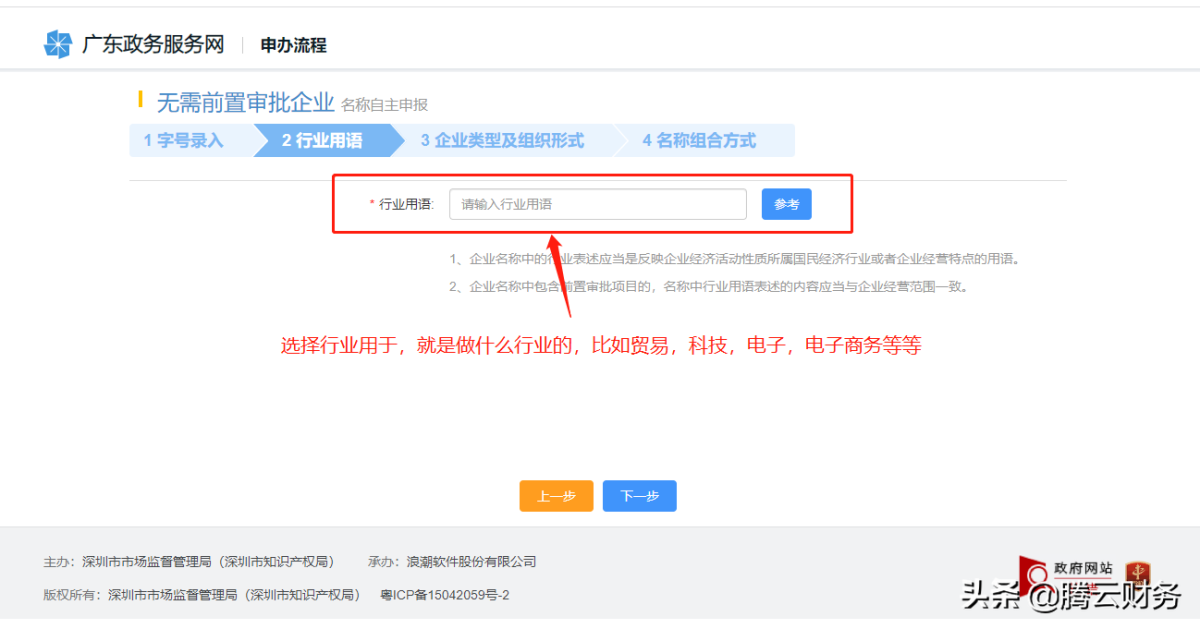Click the yellow bar beside 无需前置审批企业

pyautogui.click(x=141, y=100)
